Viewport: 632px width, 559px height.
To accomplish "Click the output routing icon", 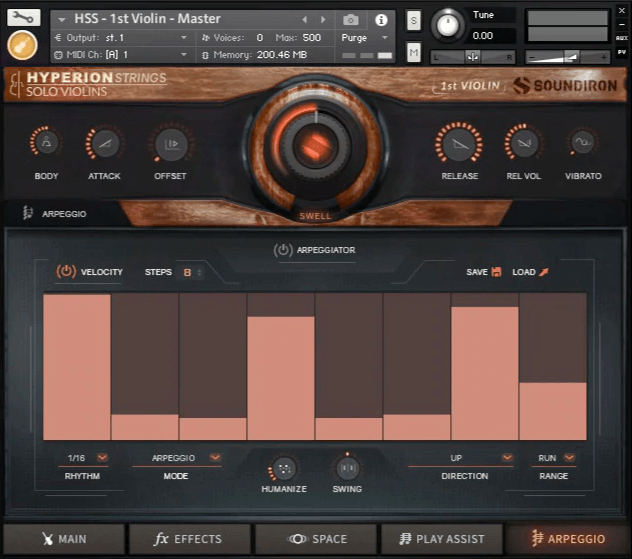I will [58, 37].
